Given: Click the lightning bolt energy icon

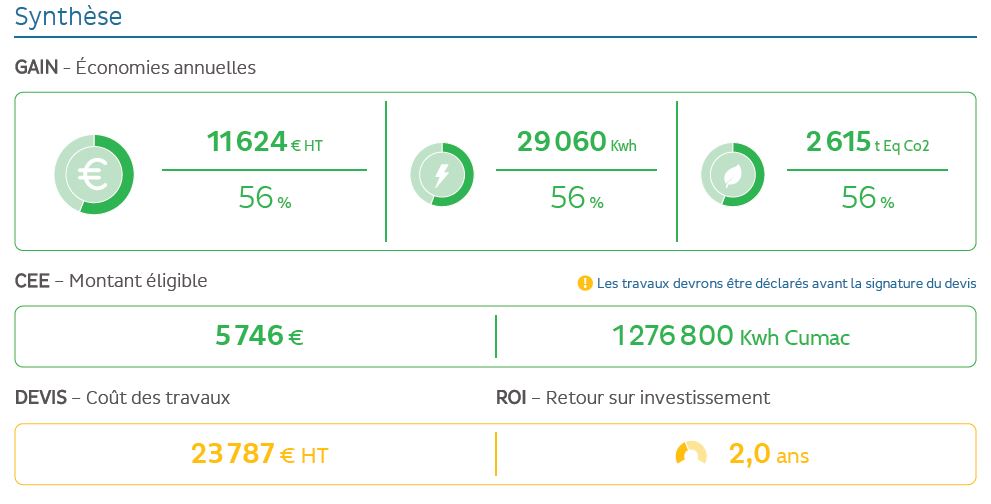Looking at the screenshot, I should coord(442,174).
